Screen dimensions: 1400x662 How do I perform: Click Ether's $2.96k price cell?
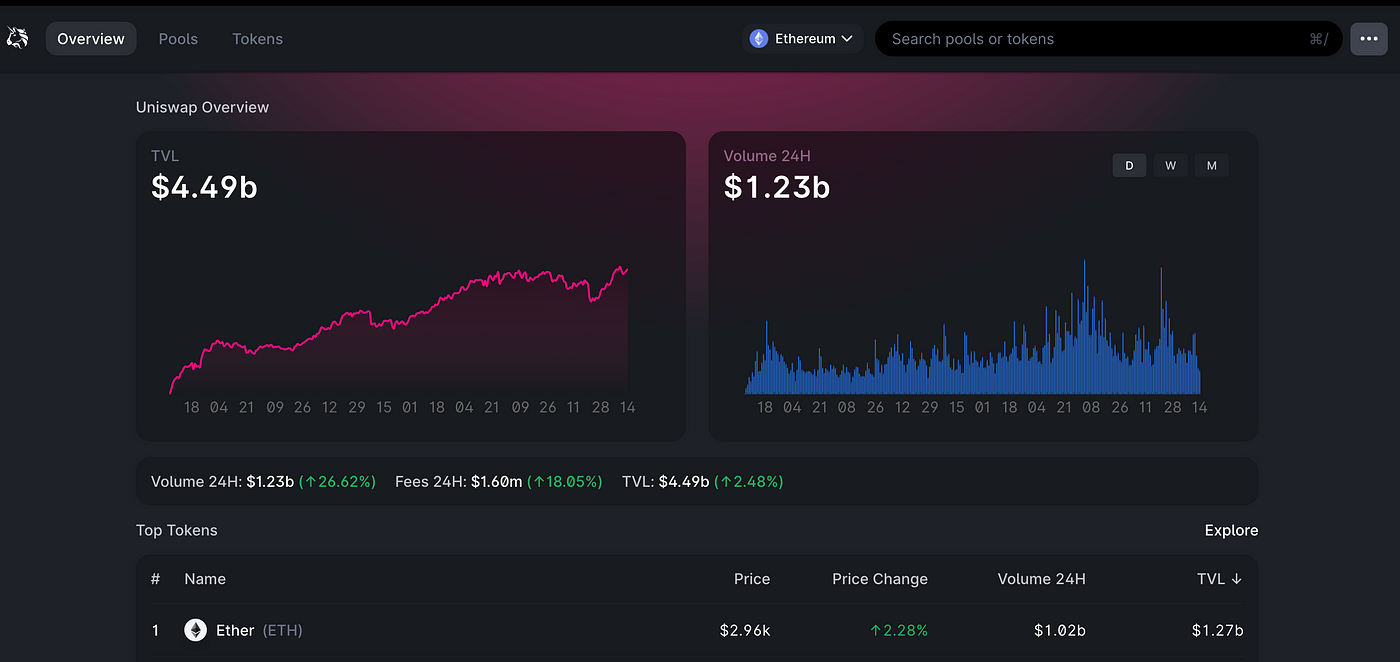coord(745,631)
